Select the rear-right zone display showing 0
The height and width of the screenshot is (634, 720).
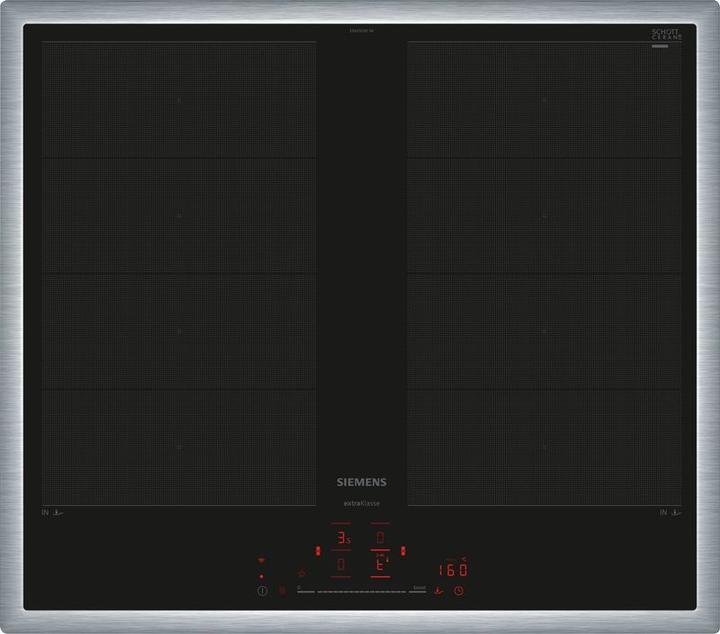tap(380, 538)
